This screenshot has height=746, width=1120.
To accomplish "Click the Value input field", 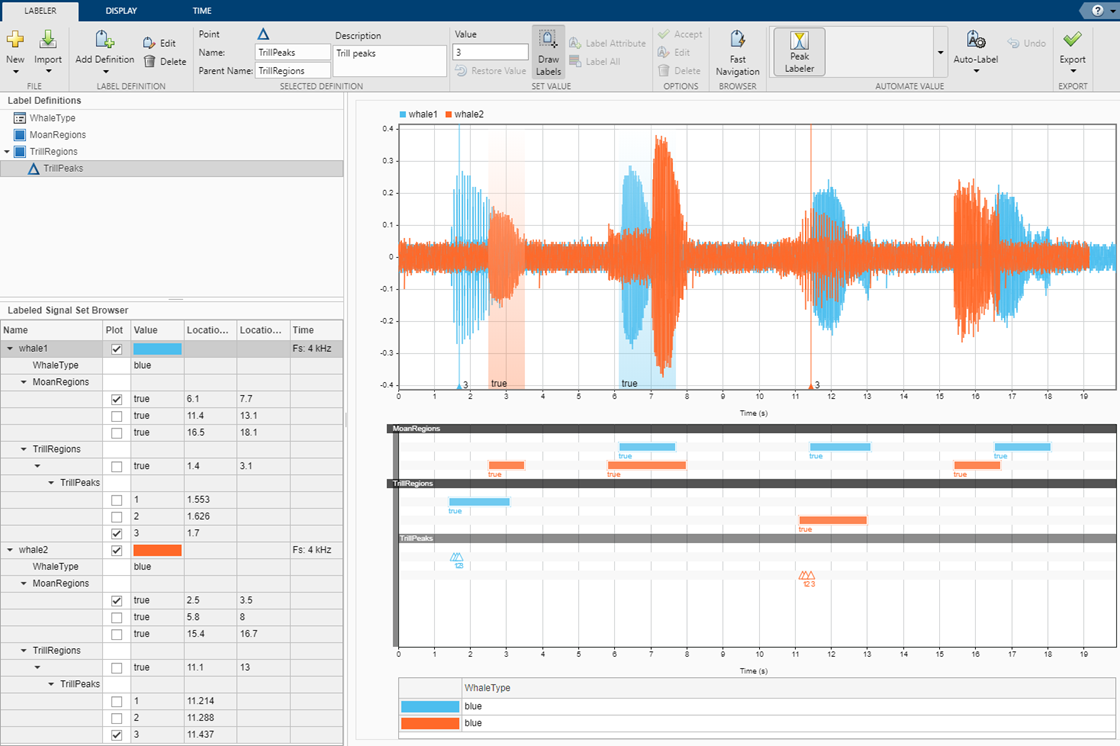I will 490,52.
